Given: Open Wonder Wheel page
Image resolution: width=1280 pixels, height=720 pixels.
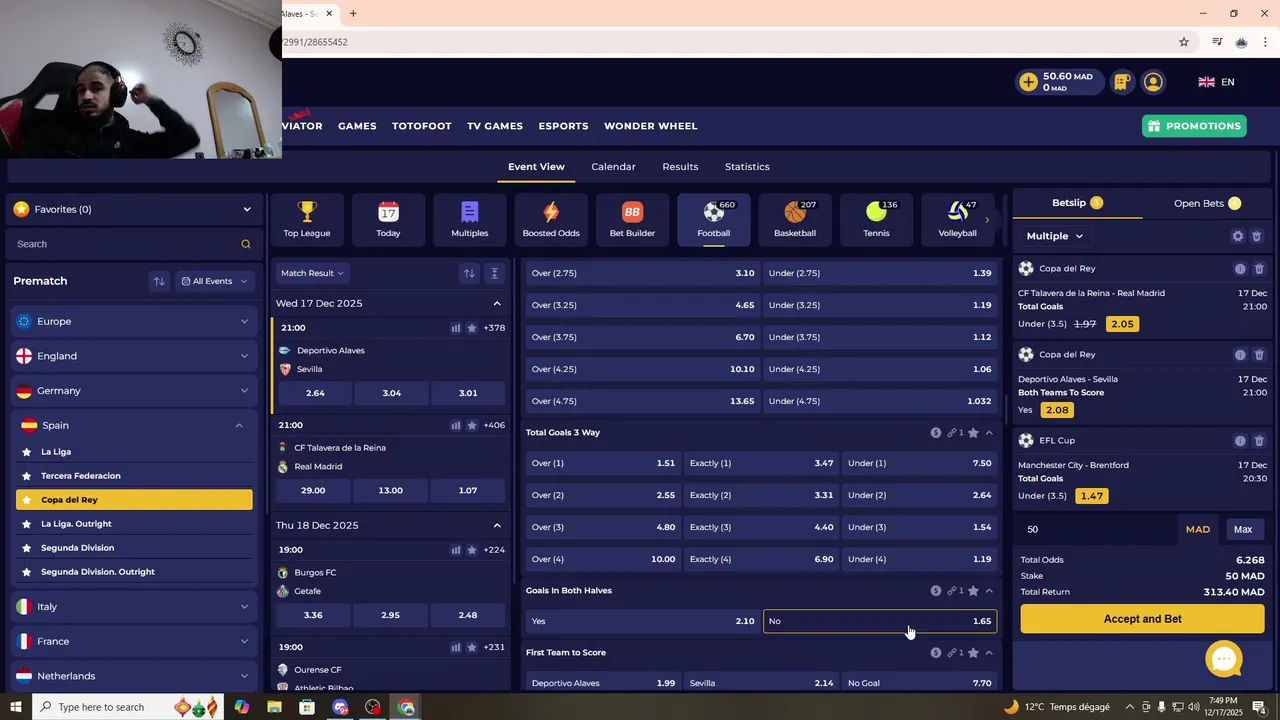Looking at the screenshot, I should coord(651,126).
